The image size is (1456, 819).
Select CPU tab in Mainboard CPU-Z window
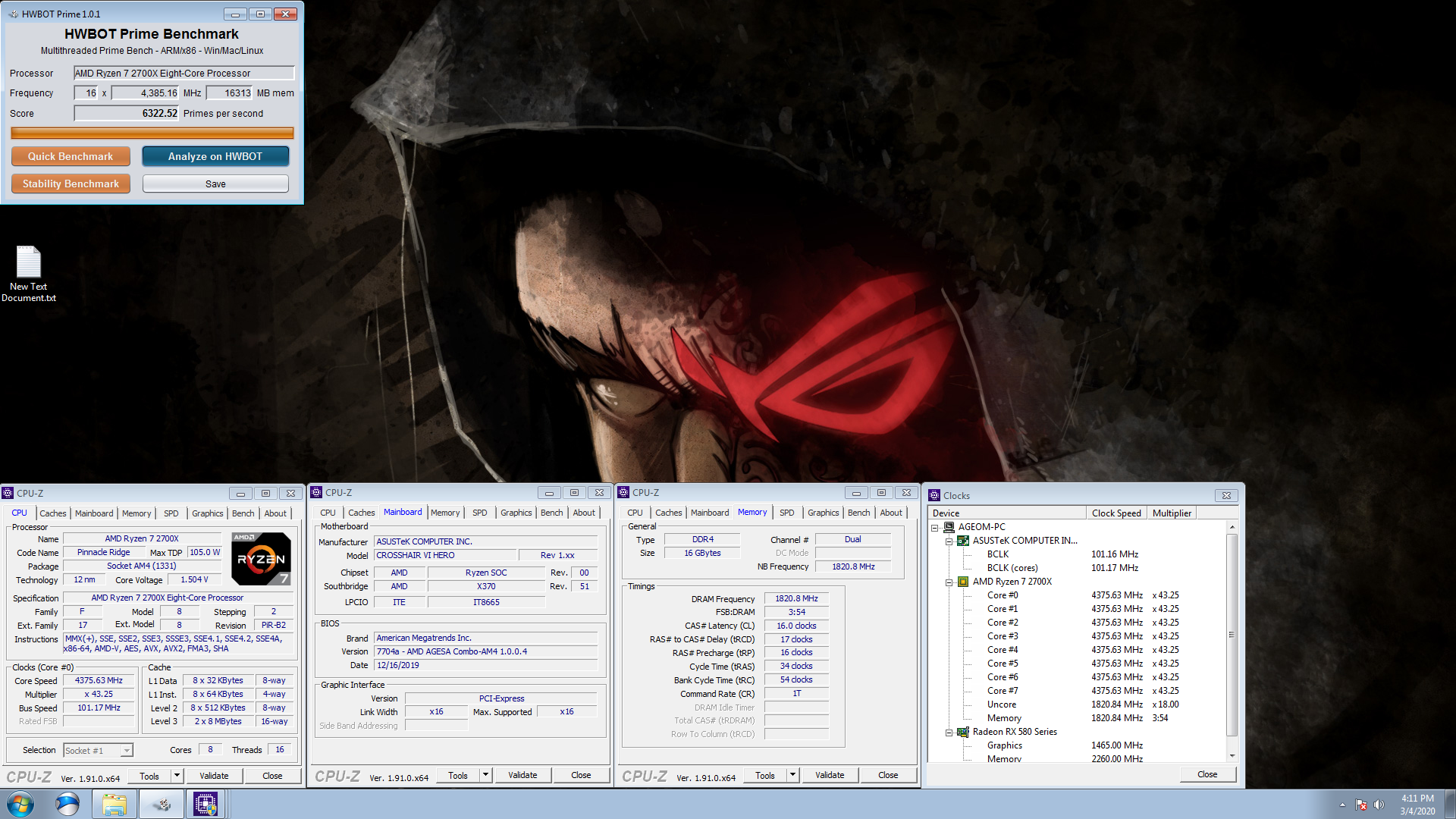tap(328, 513)
